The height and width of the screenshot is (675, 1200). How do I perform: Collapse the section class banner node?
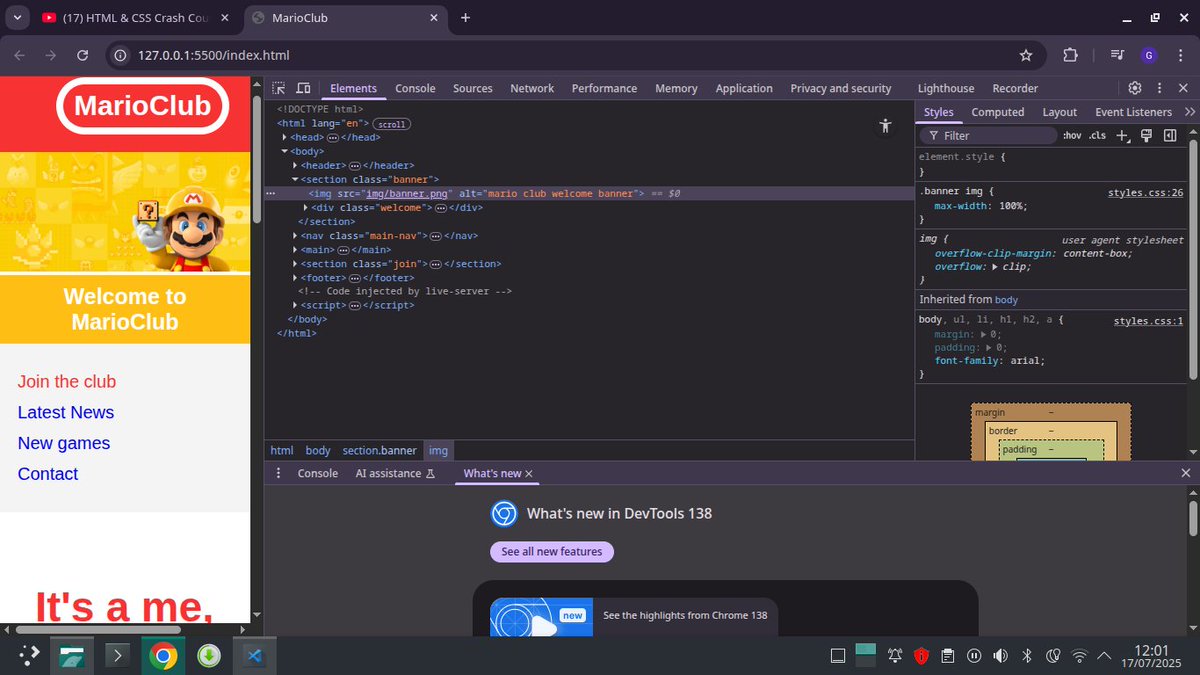click(x=295, y=179)
